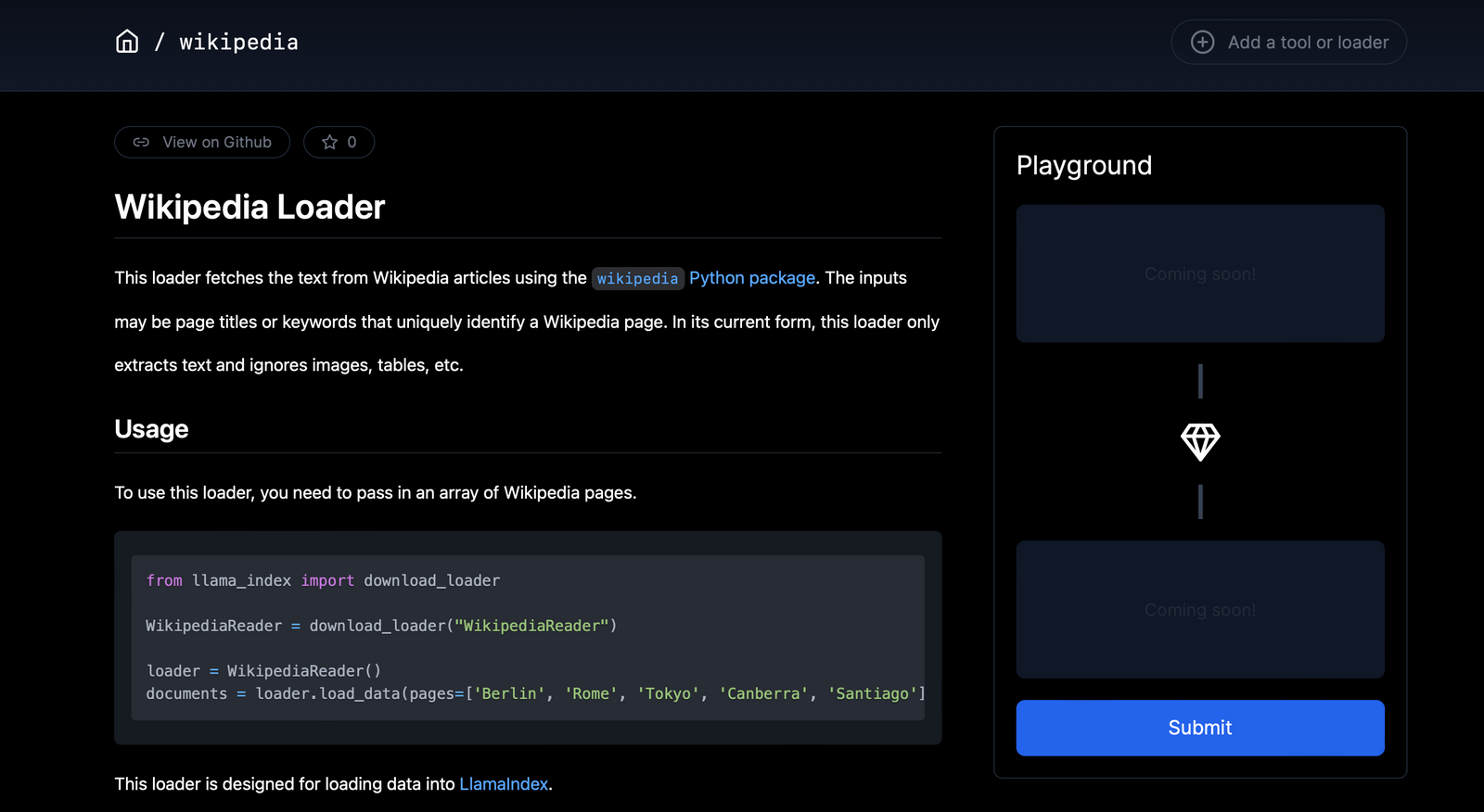Image resolution: width=1484 pixels, height=812 pixels.
Task: Click 'Berlin' in the code snippet
Action: click(x=509, y=693)
